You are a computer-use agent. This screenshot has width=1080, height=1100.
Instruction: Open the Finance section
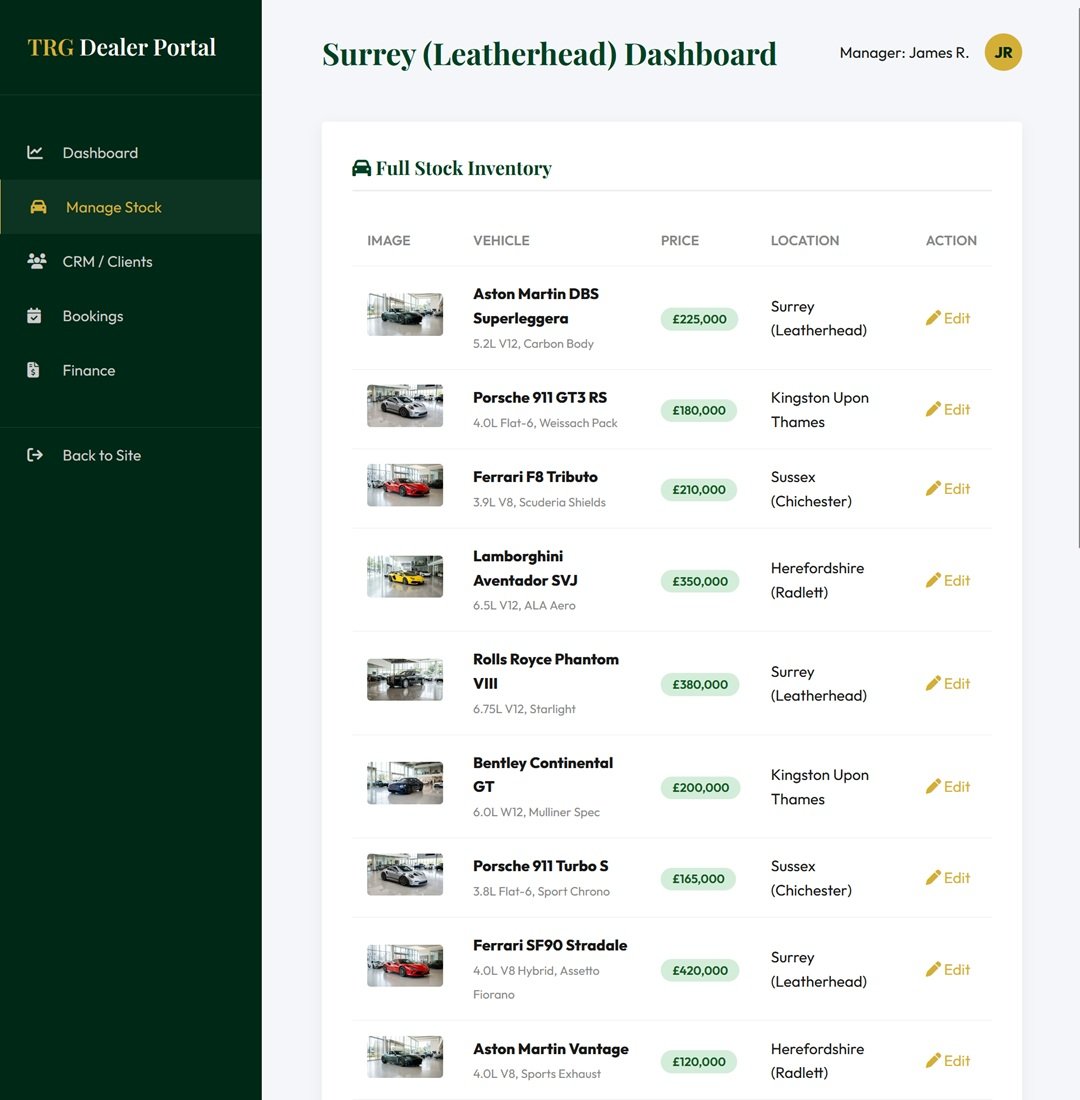click(x=131, y=370)
